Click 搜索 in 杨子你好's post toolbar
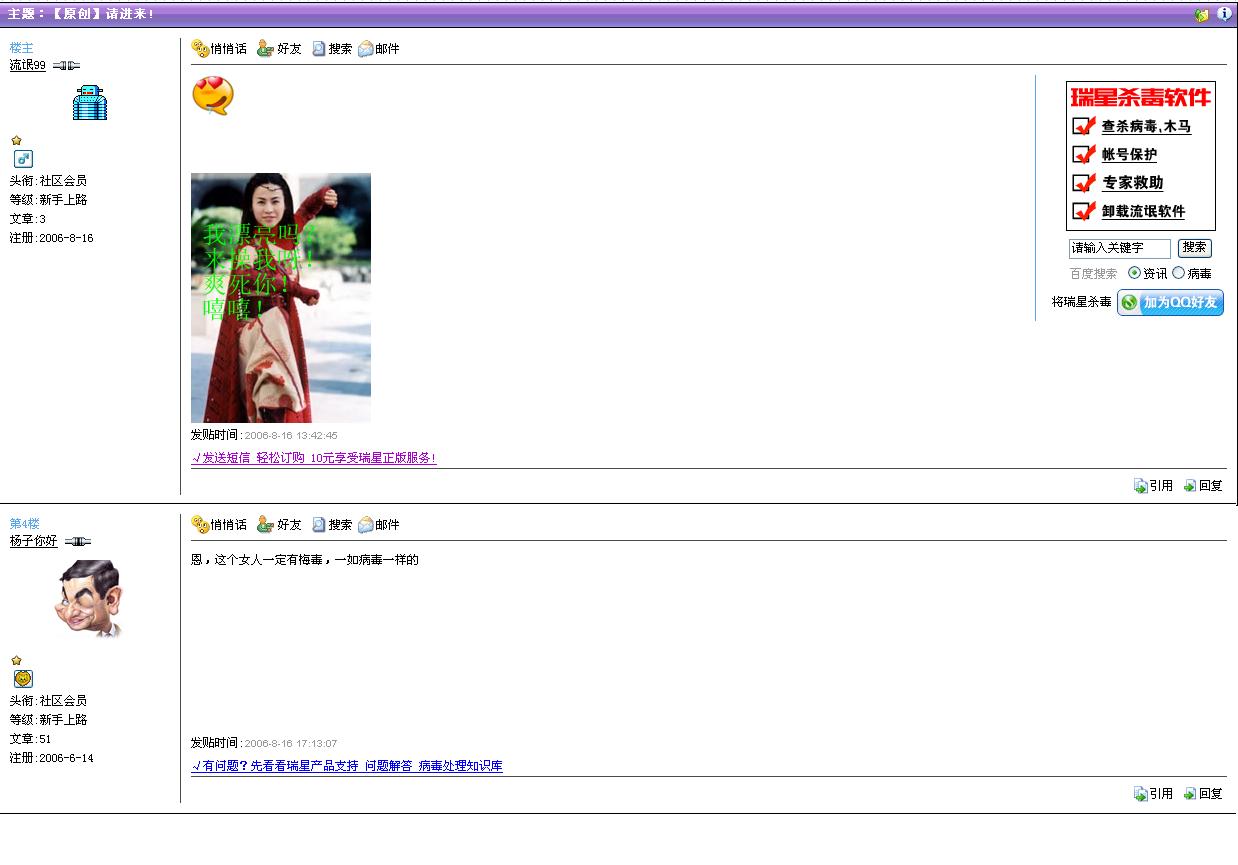 [x=332, y=524]
